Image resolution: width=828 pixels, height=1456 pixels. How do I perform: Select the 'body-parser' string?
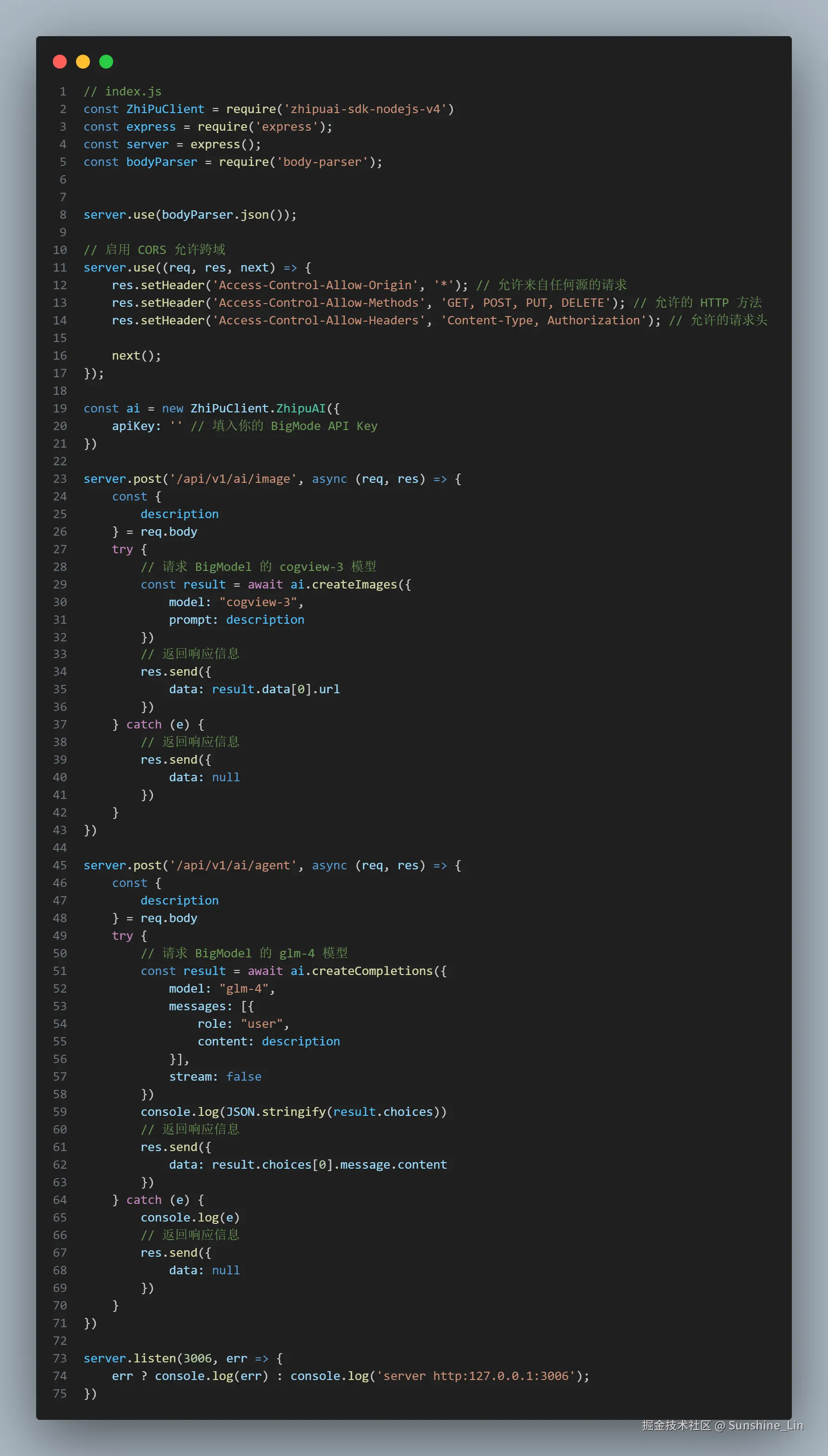point(322,162)
